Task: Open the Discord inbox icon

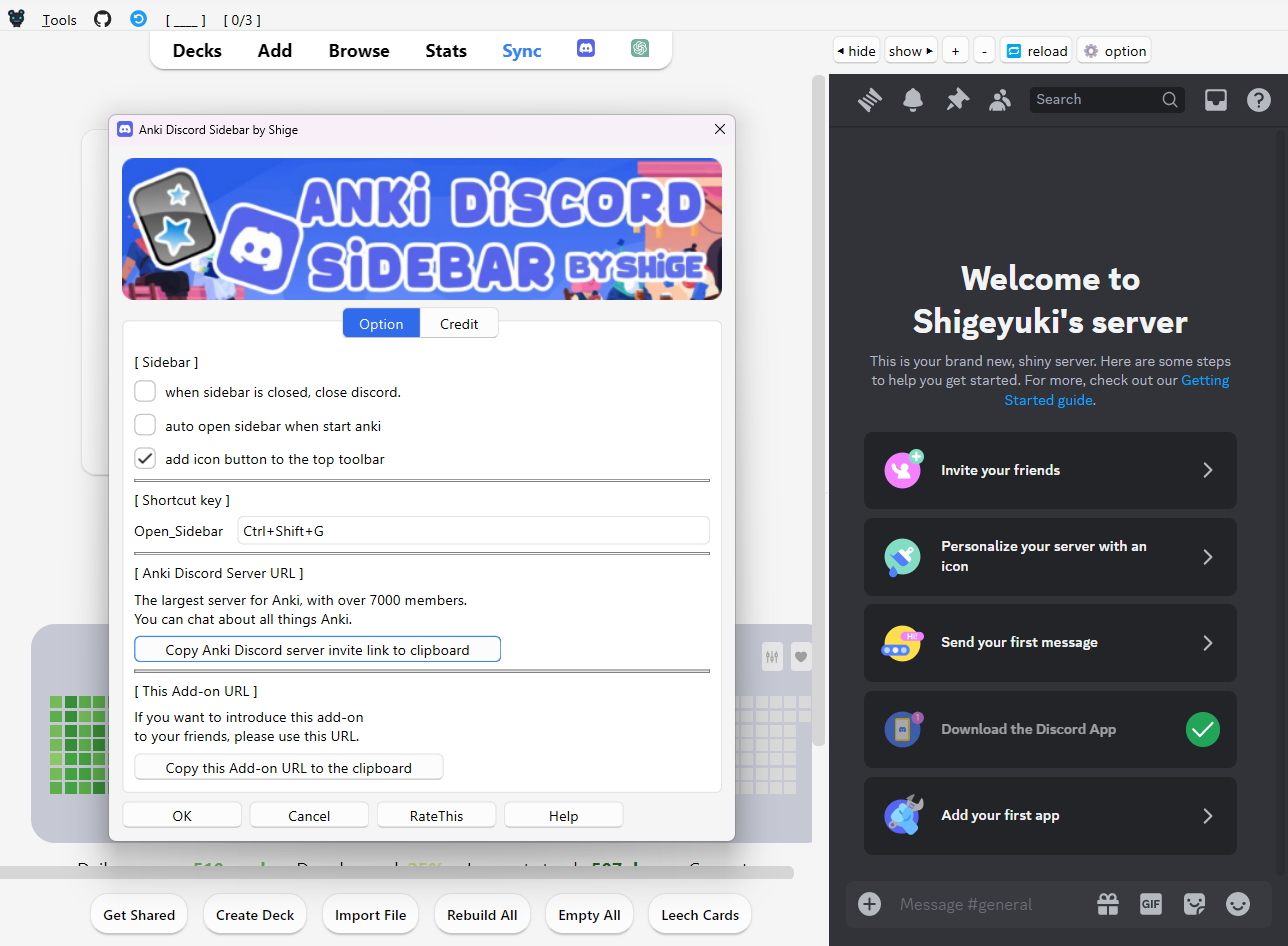Action: tap(1215, 99)
